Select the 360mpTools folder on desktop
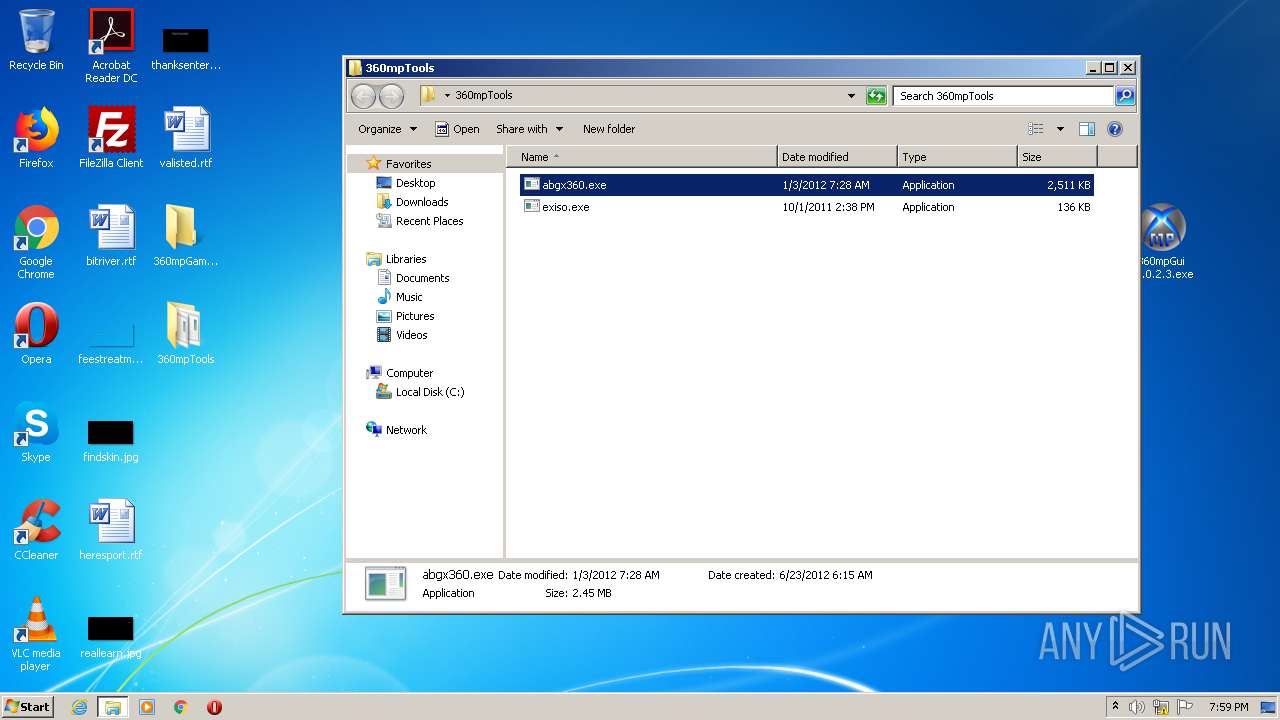 186,333
